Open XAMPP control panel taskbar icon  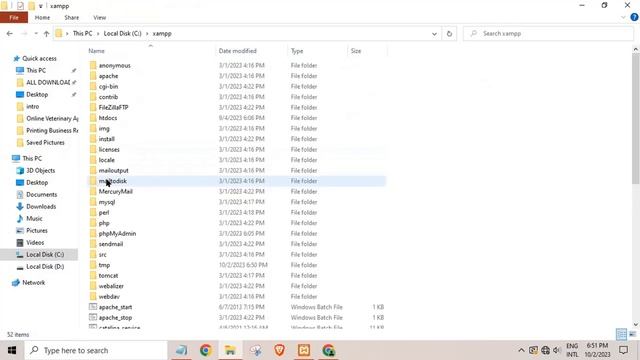coord(304,350)
